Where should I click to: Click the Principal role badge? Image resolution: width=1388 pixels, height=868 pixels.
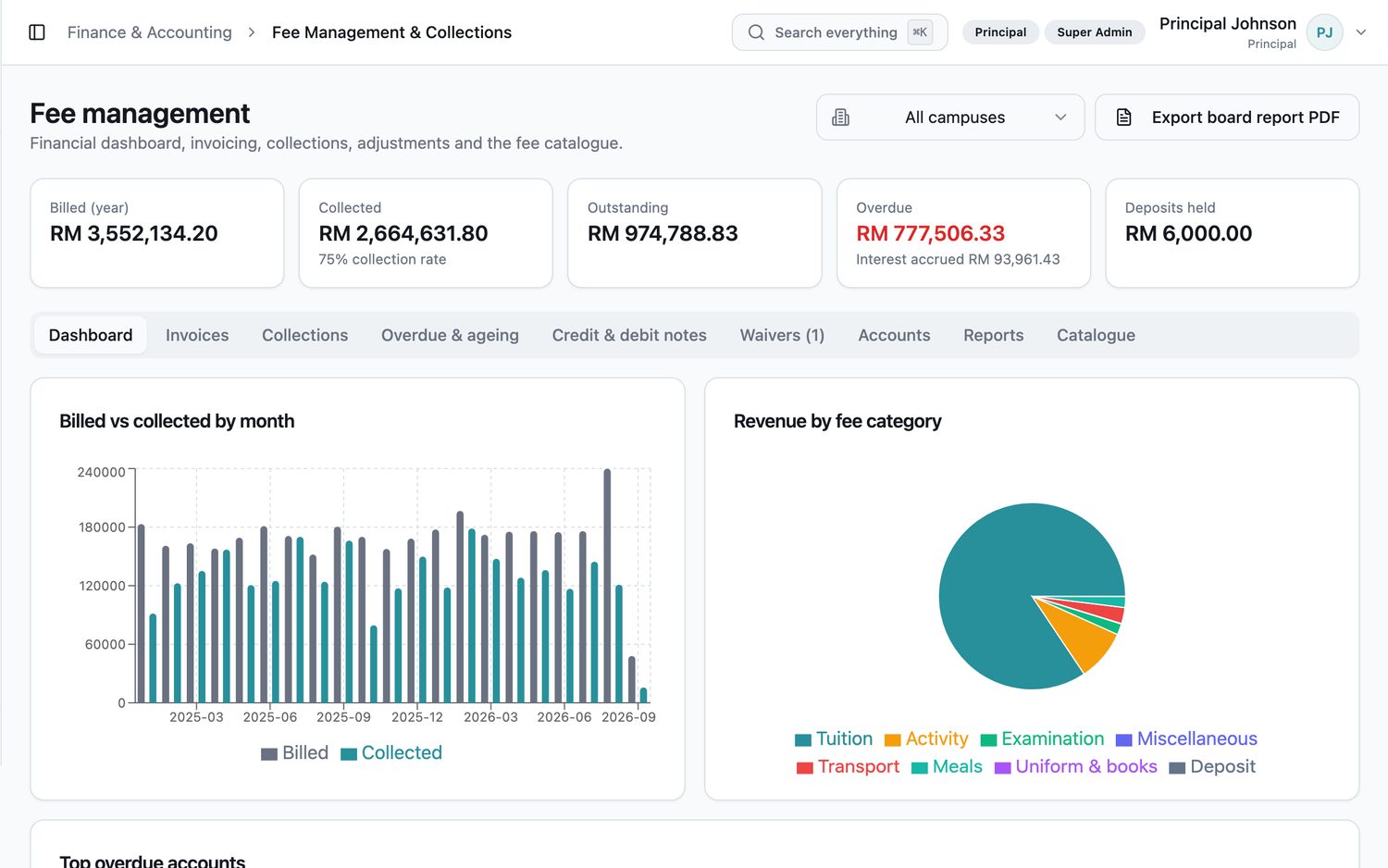1000,32
